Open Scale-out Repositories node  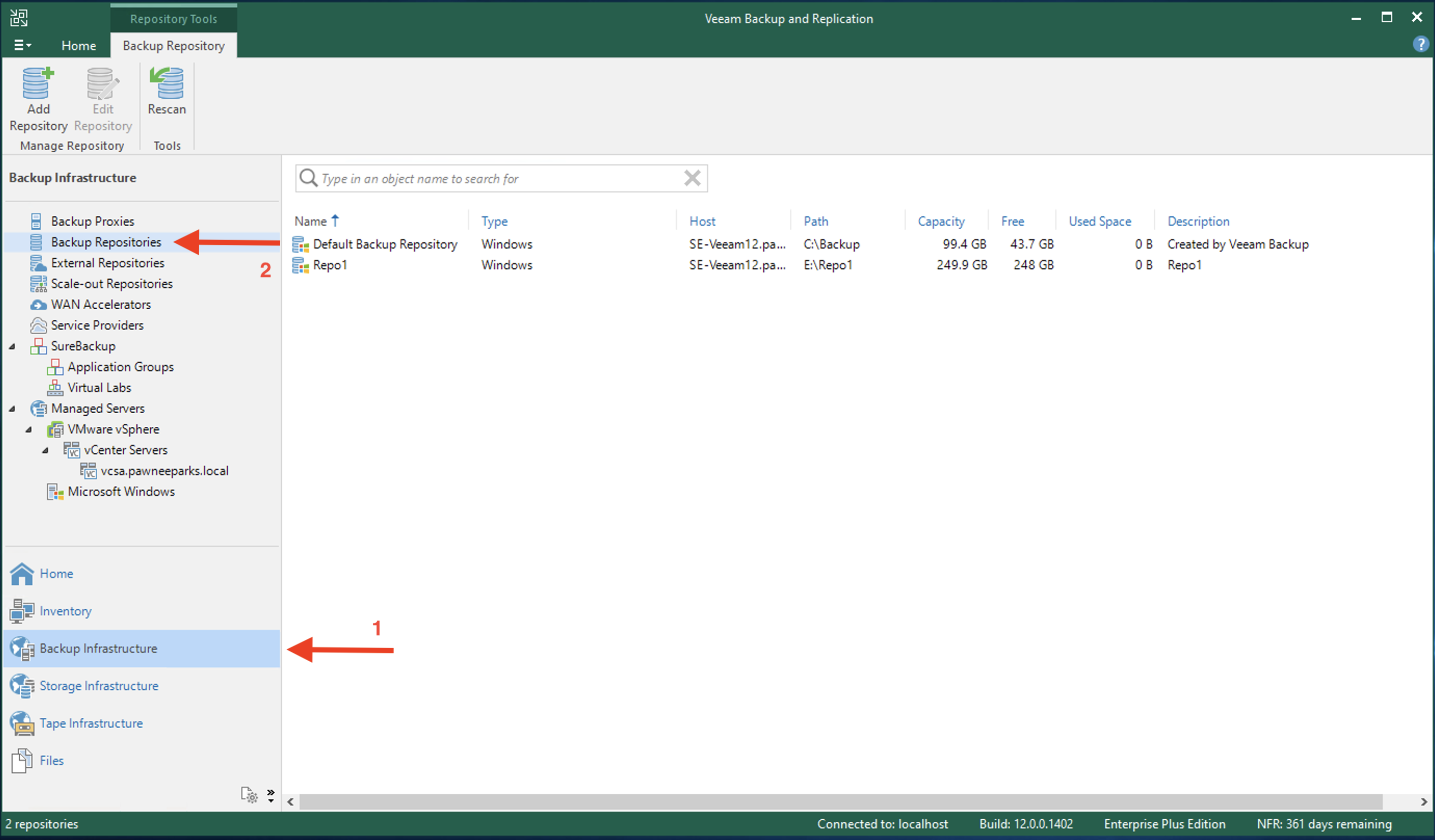112,284
